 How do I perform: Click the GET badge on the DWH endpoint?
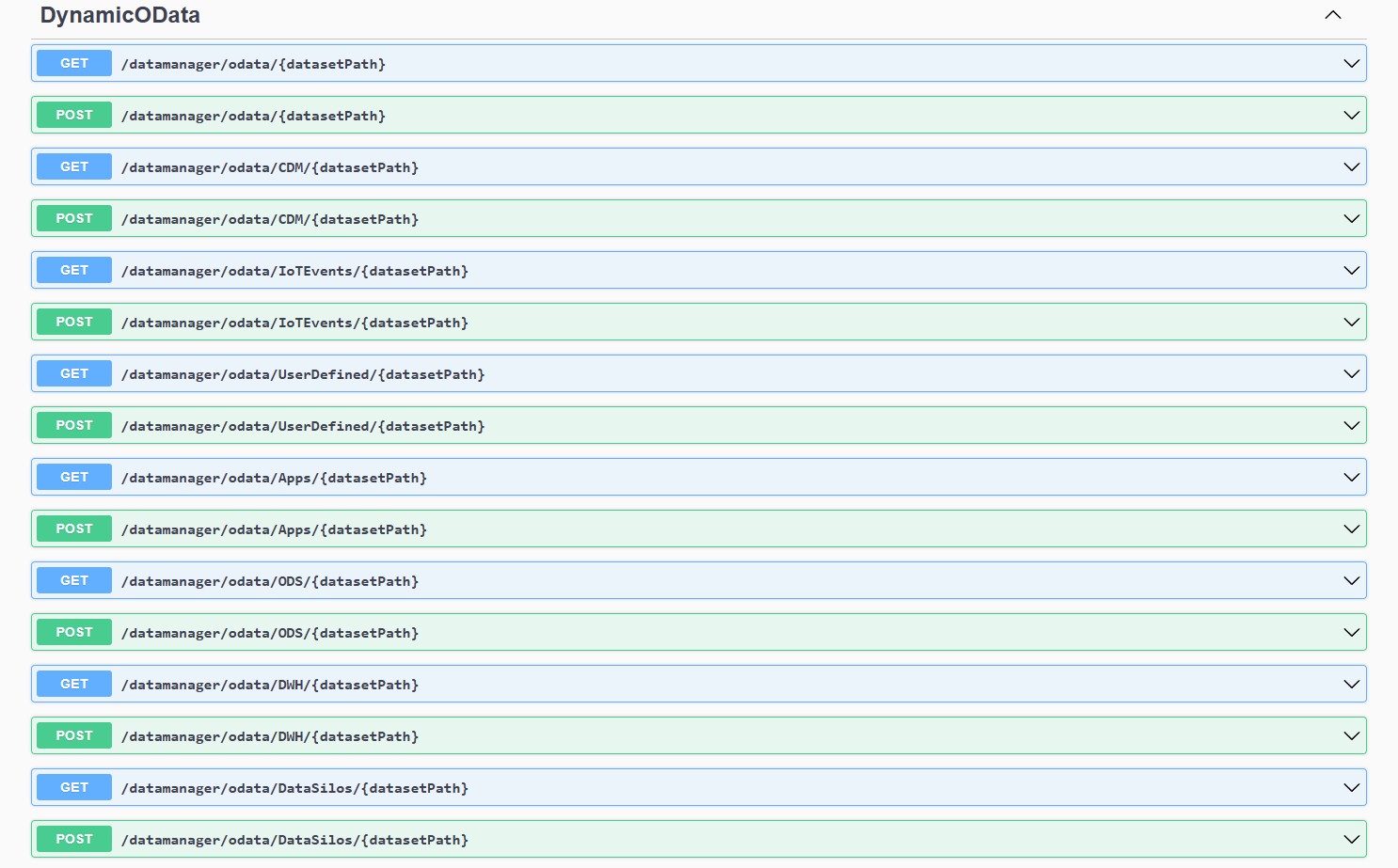[73, 684]
